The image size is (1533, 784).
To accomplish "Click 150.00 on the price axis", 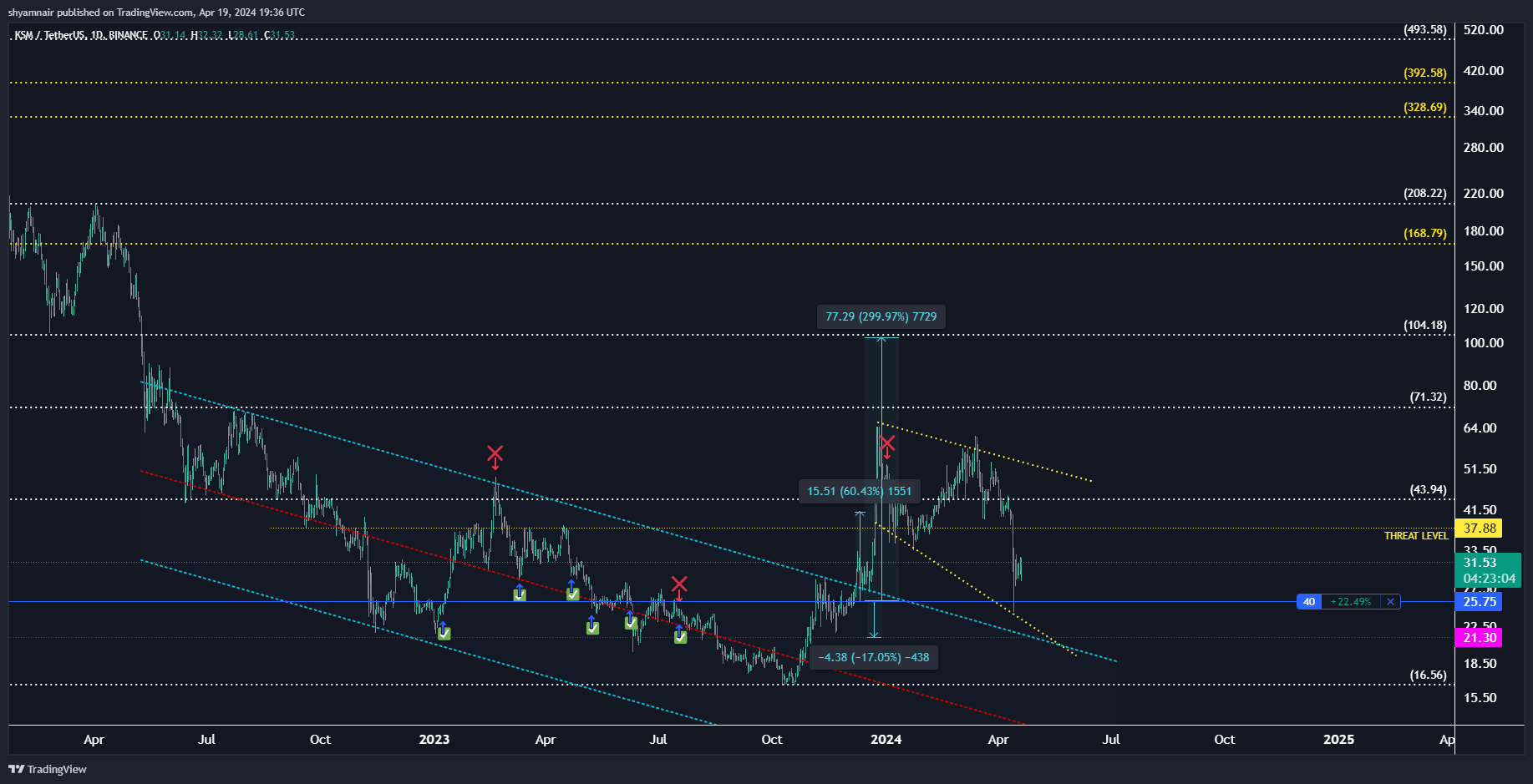I will point(1484,266).
